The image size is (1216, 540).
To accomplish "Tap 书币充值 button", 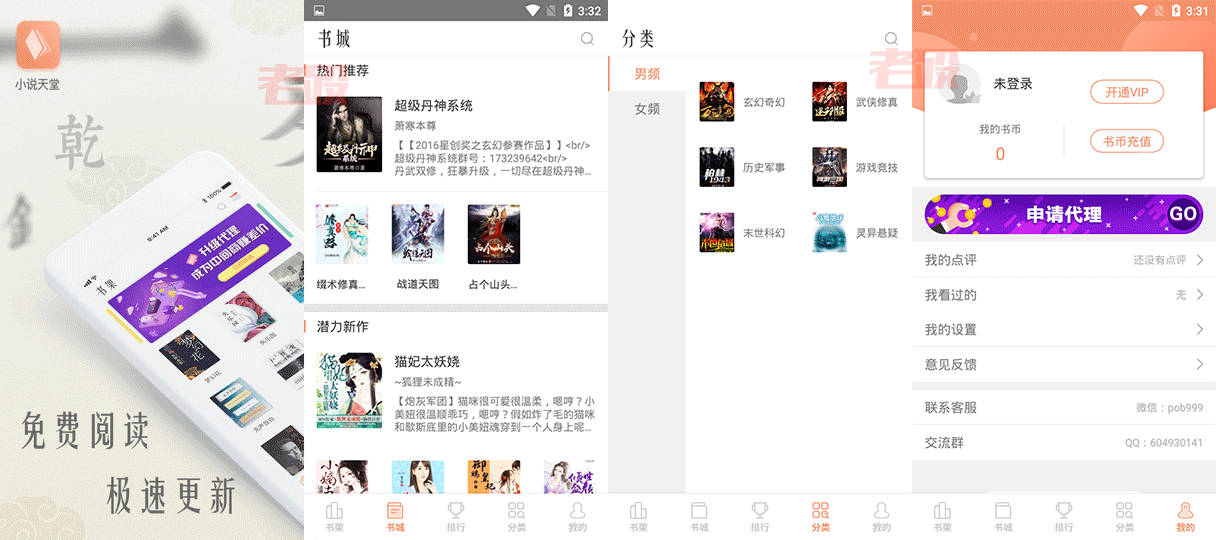I will tap(1127, 141).
